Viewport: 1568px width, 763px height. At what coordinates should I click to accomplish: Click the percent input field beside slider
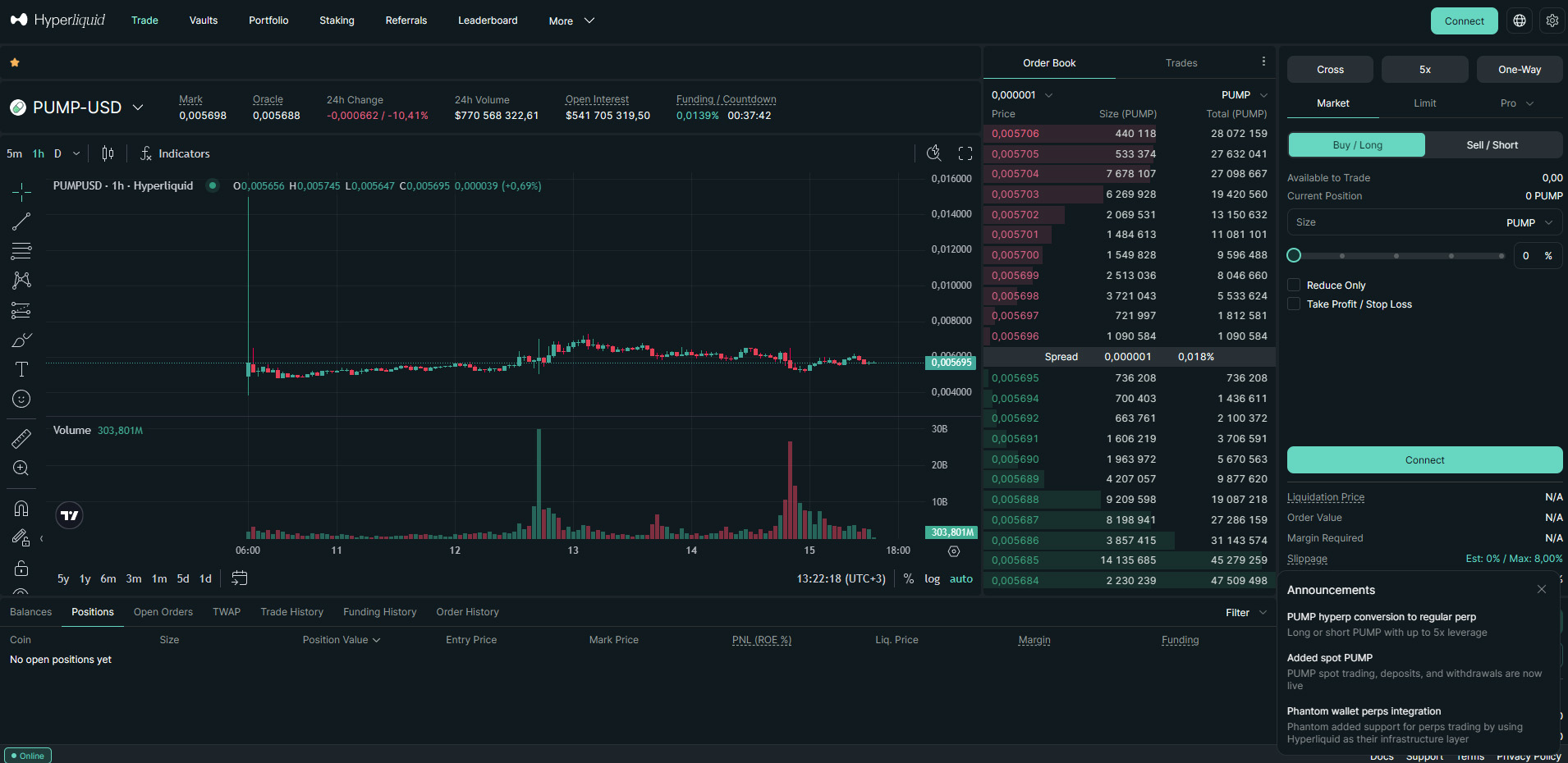(x=1538, y=255)
